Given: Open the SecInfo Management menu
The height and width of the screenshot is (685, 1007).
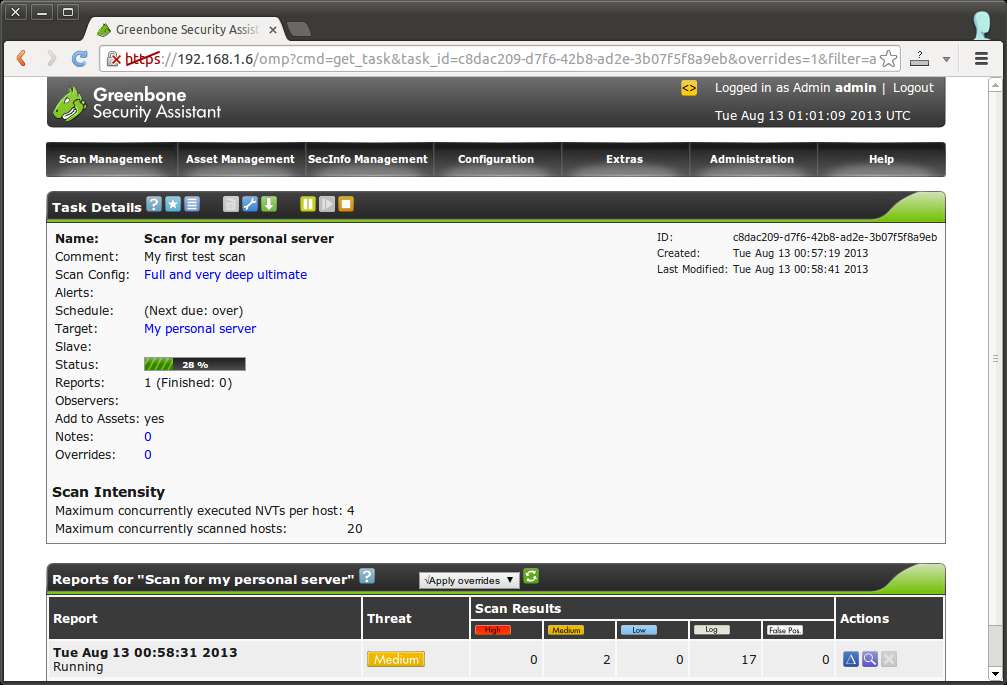Looking at the screenshot, I should click(x=368, y=159).
